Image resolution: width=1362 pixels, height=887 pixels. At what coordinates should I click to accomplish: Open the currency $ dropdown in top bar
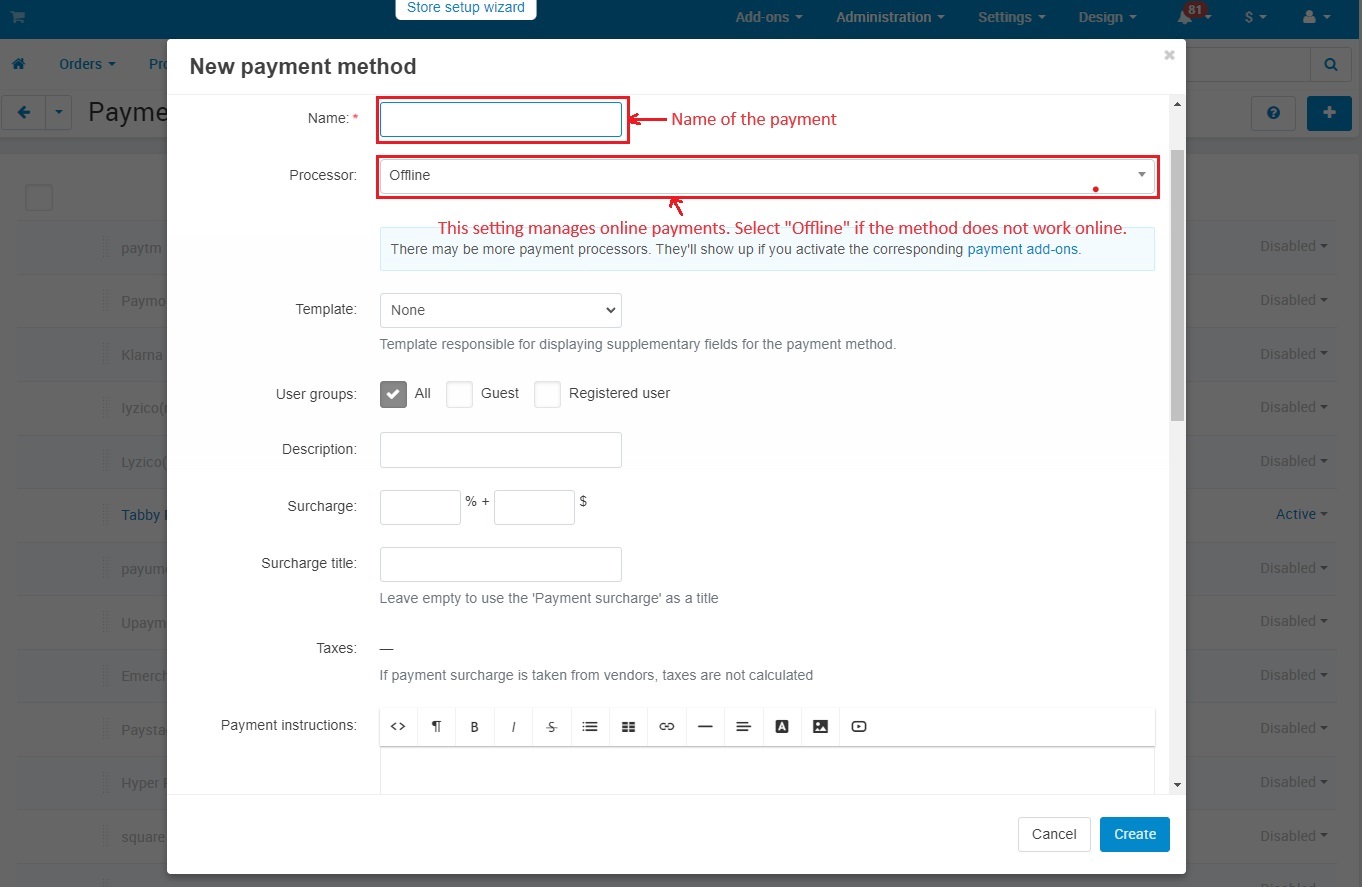coord(1256,17)
